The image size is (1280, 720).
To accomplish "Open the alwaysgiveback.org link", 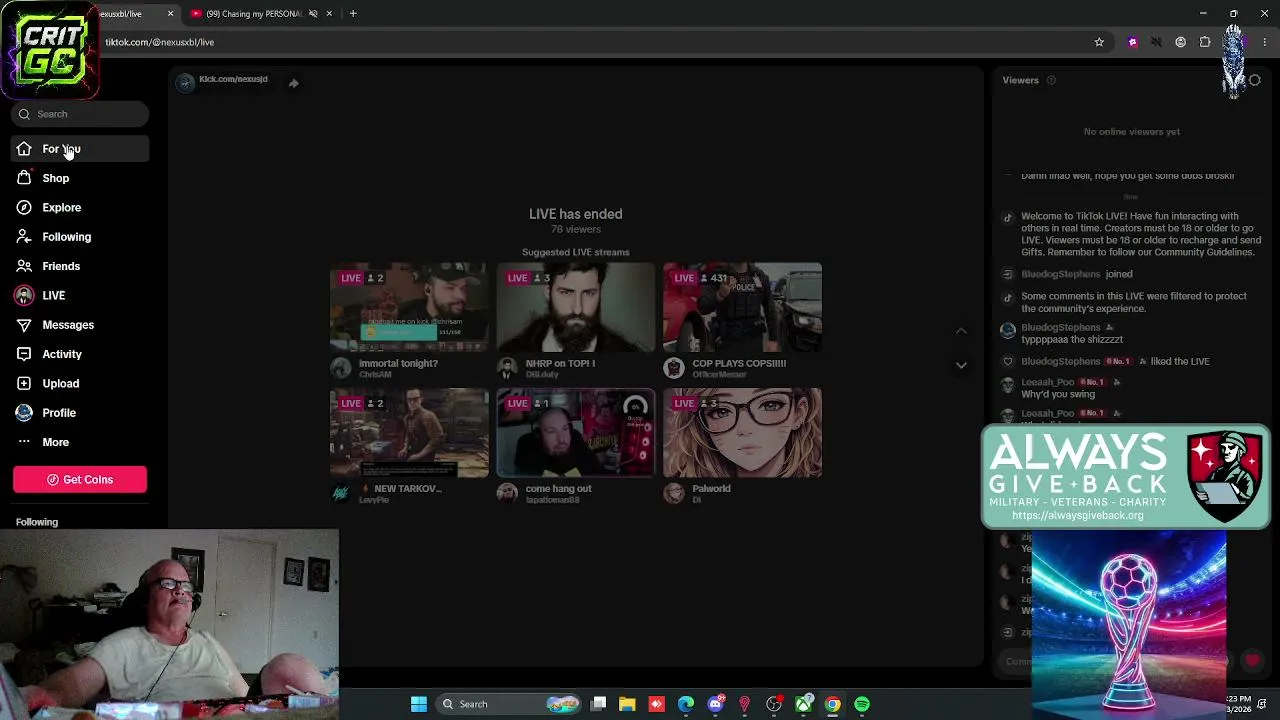I will point(1077,516).
